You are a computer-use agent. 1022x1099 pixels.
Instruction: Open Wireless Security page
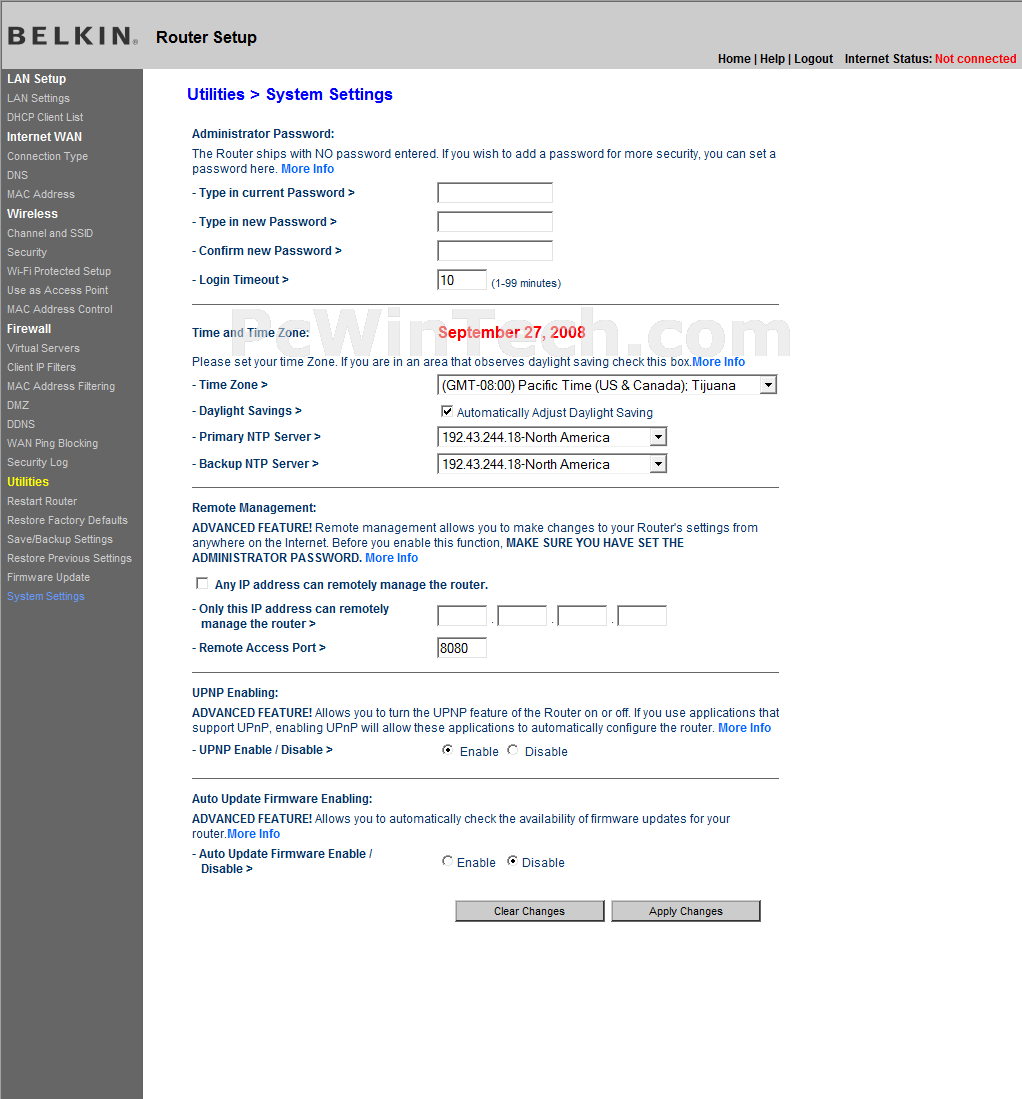[x=27, y=252]
